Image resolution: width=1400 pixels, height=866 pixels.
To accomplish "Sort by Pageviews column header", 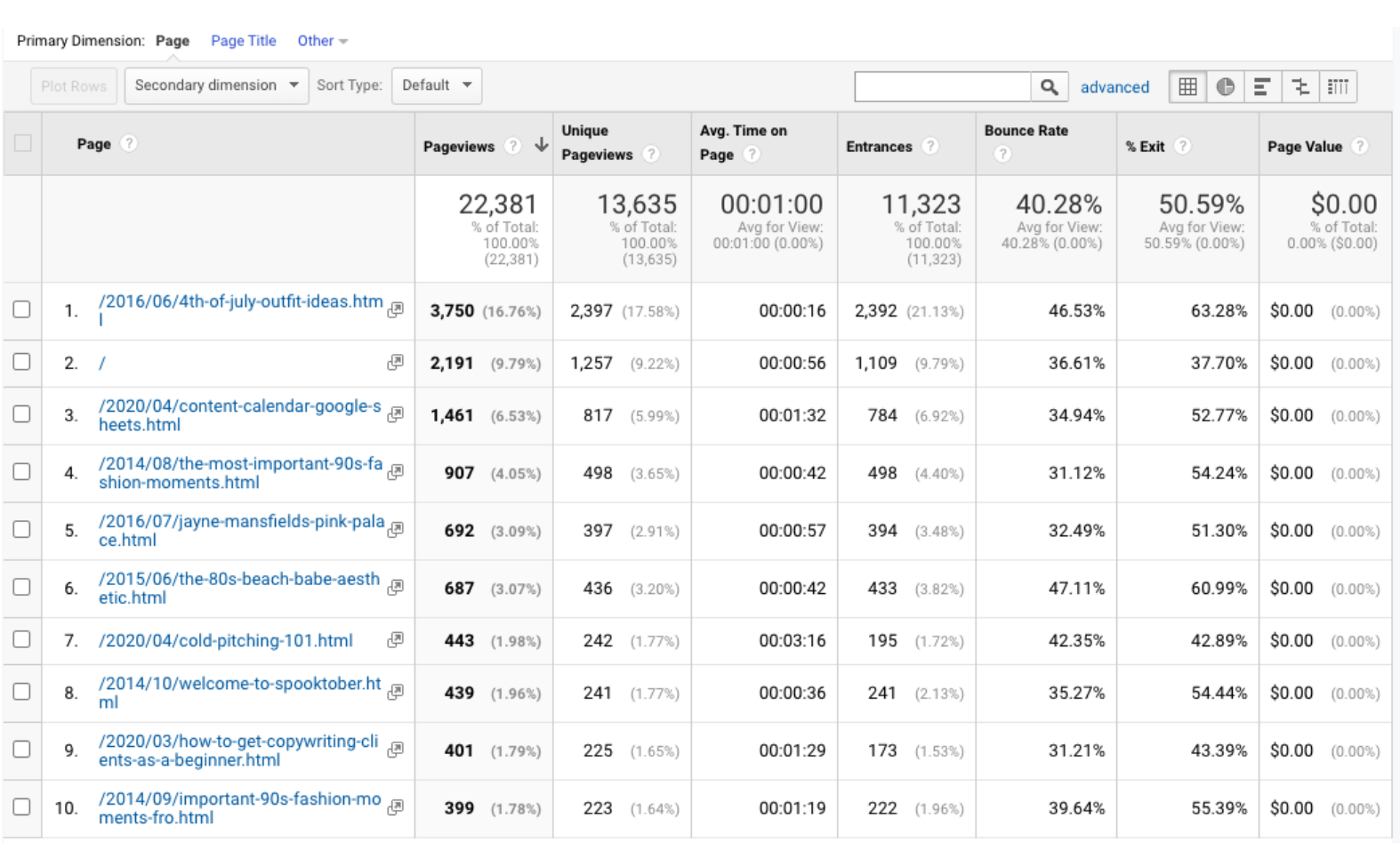I will point(458,147).
